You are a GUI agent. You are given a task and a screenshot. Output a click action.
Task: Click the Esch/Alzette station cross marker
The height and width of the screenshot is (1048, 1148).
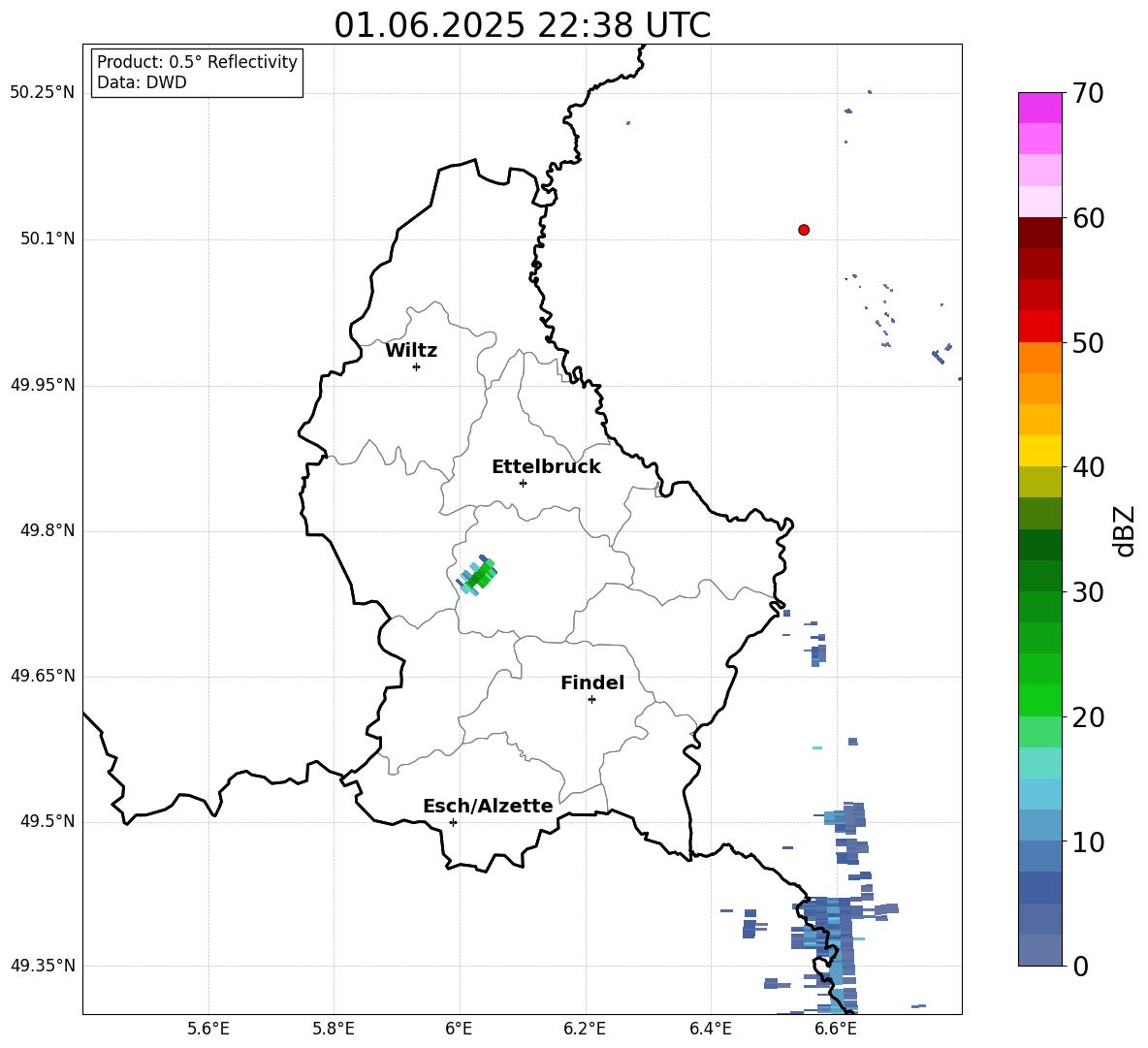(453, 822)
